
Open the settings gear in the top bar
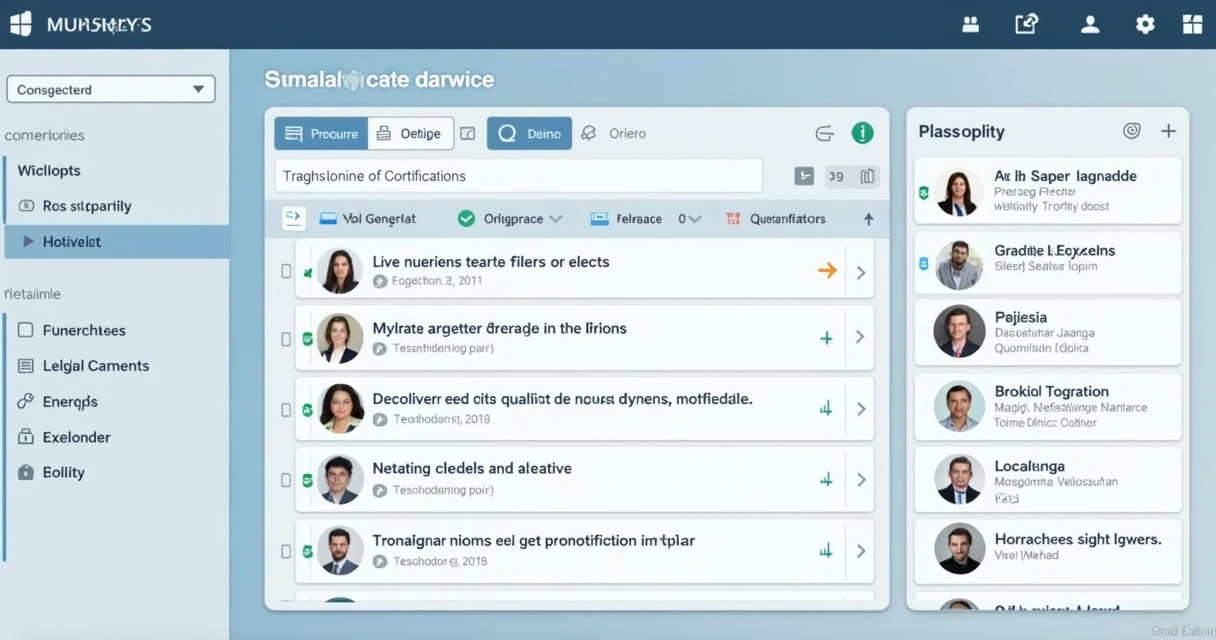coord(1145,23)
